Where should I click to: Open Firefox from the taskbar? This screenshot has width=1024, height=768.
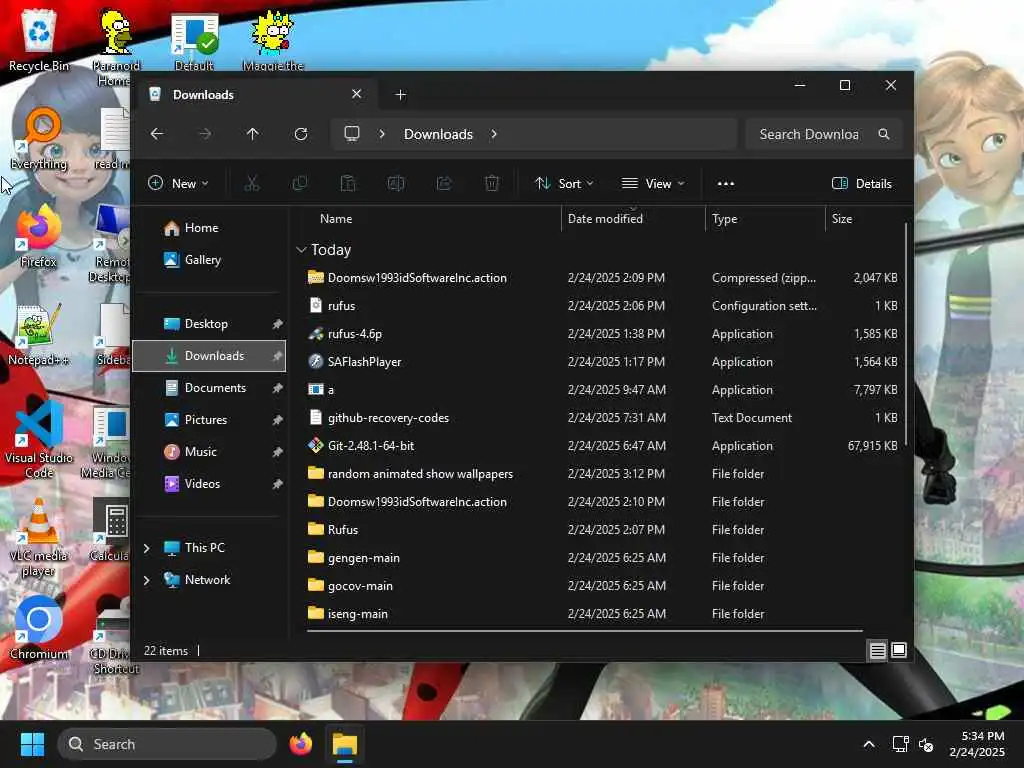(301, 744)
